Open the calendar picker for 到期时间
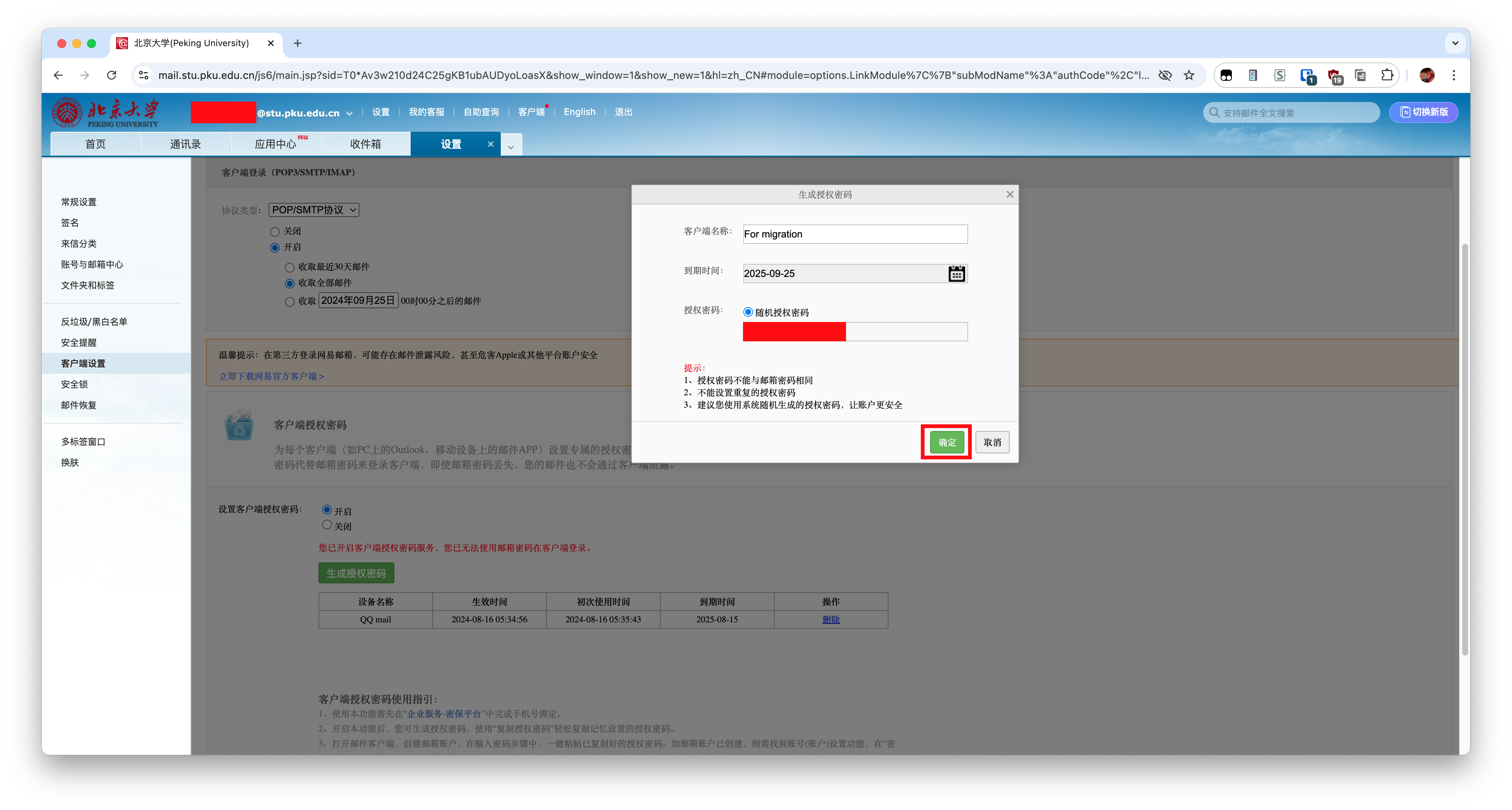The width and height of the screenshot is (1512, 810). pyautogui.click(x=956, y=273)
